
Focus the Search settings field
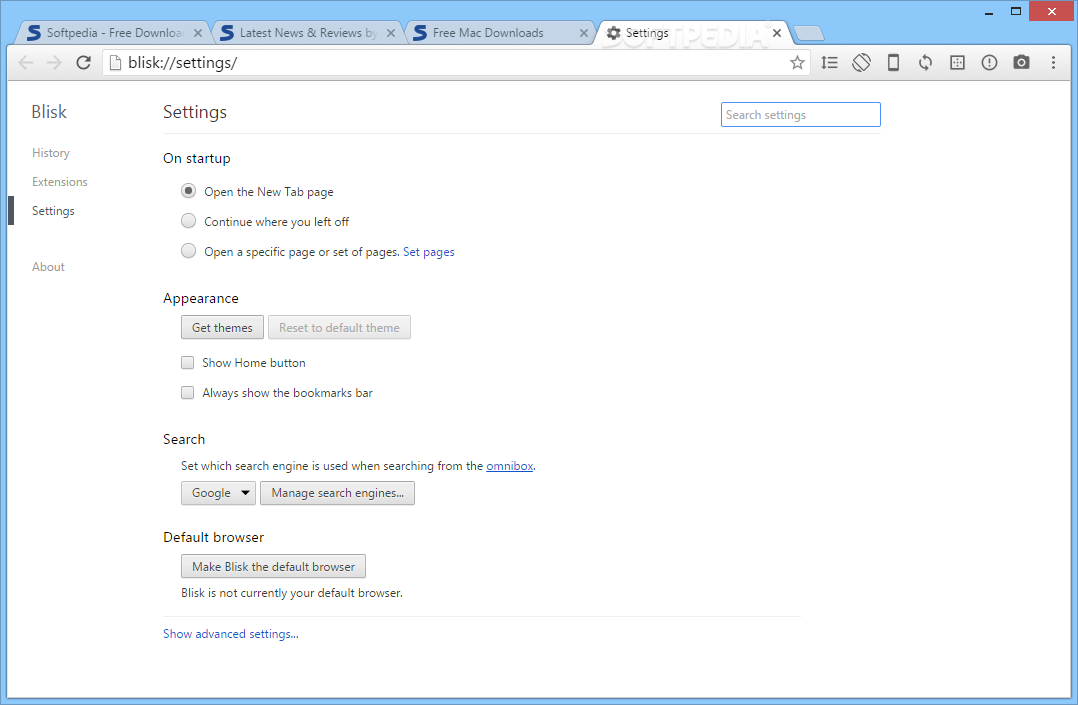point(800,115)
